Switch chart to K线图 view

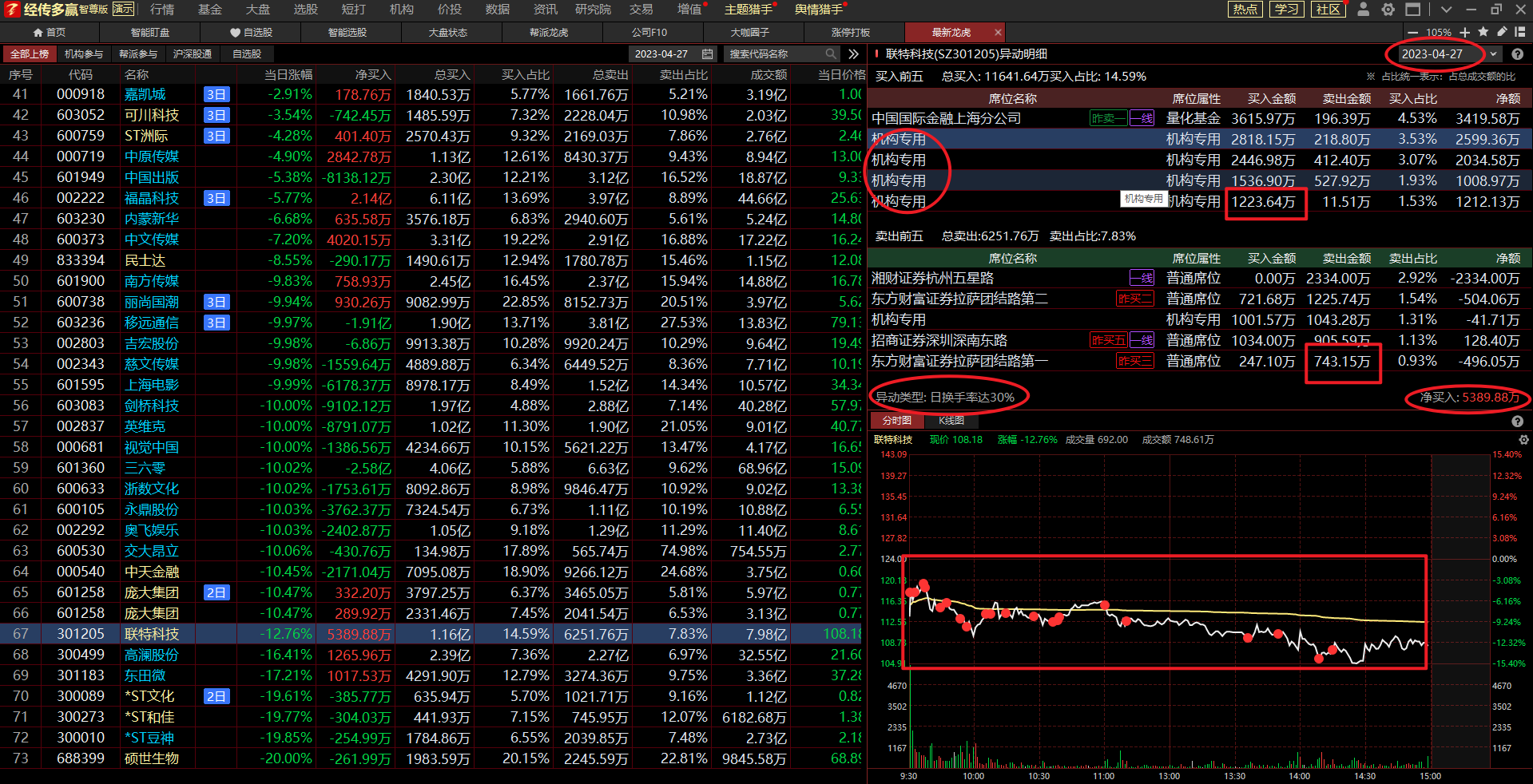tap(951, 421)
